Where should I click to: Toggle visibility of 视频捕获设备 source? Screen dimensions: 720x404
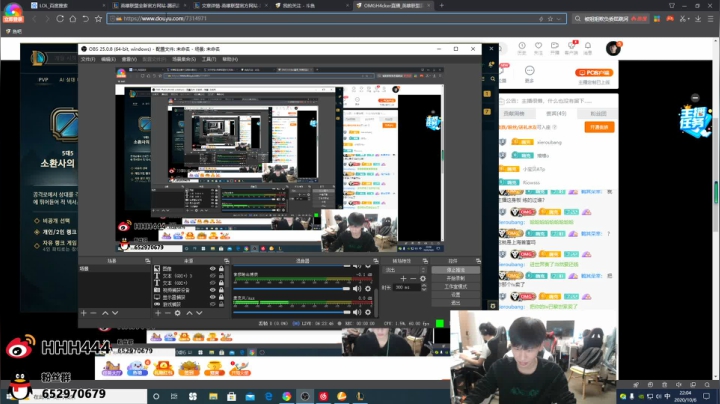pyautogui.click(x=213, y=290)
